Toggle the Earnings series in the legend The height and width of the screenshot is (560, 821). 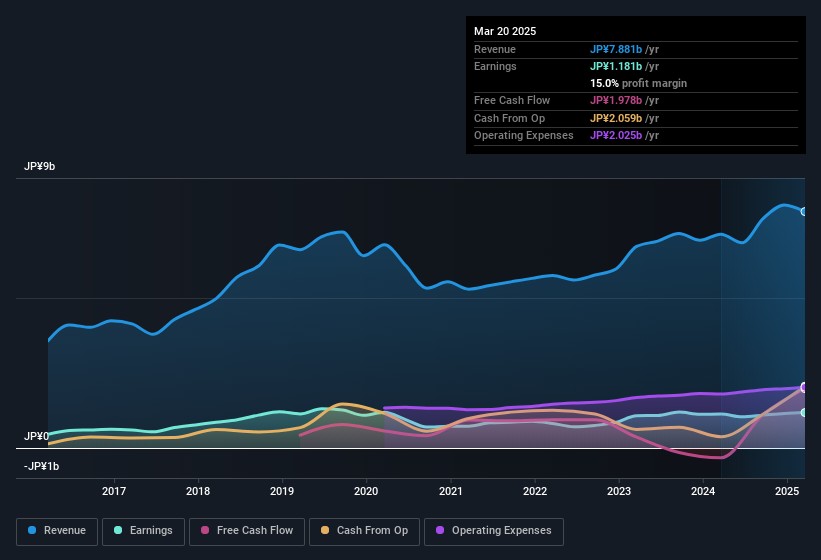tap(143, 531)
